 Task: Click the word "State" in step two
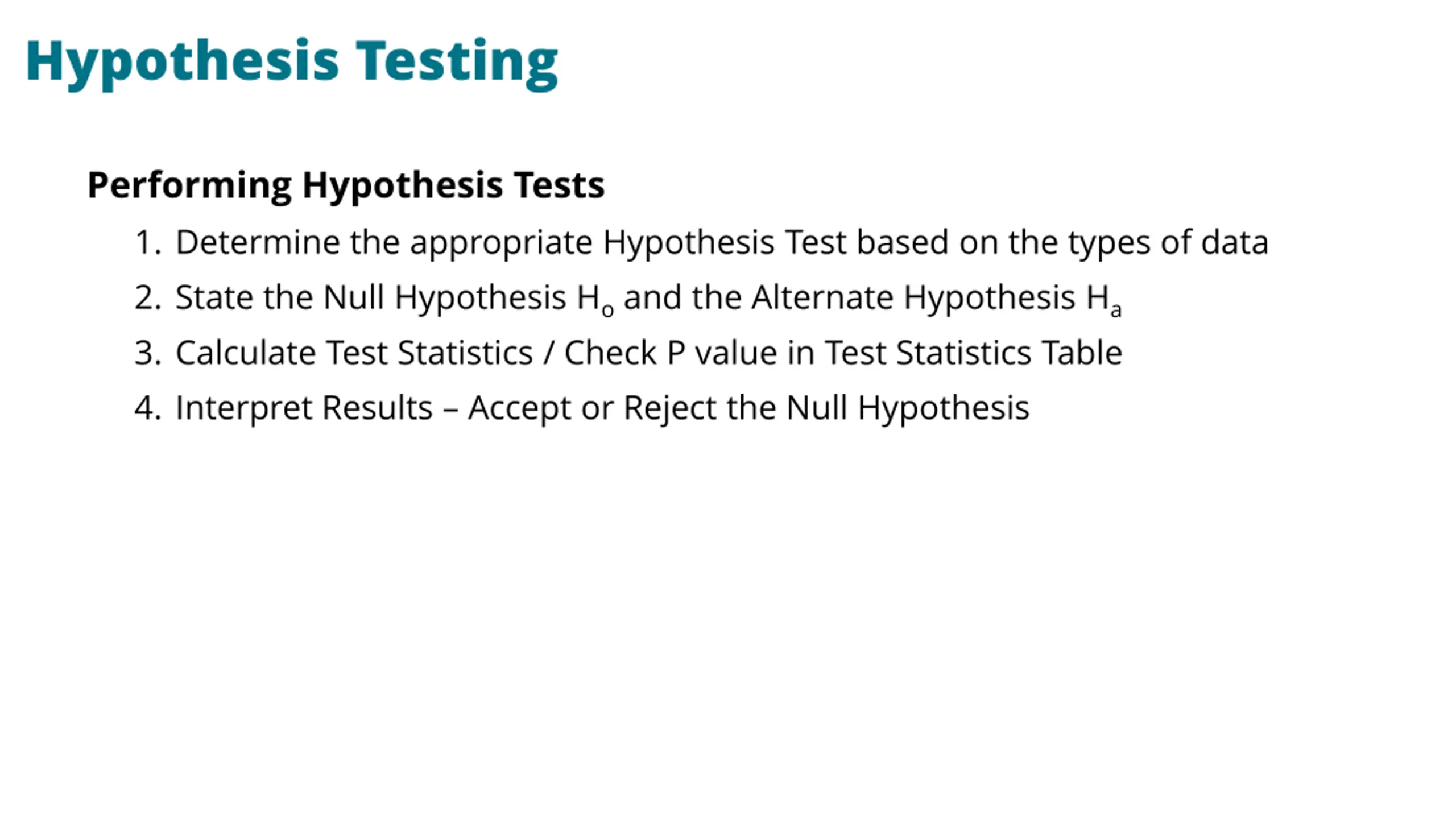(x=214, y=297)
